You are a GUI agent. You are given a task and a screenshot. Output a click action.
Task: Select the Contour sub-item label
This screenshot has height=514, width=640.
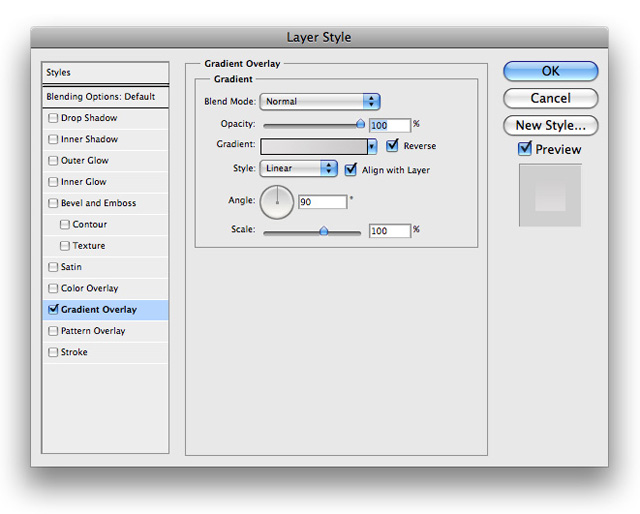(x=89, y=225)
